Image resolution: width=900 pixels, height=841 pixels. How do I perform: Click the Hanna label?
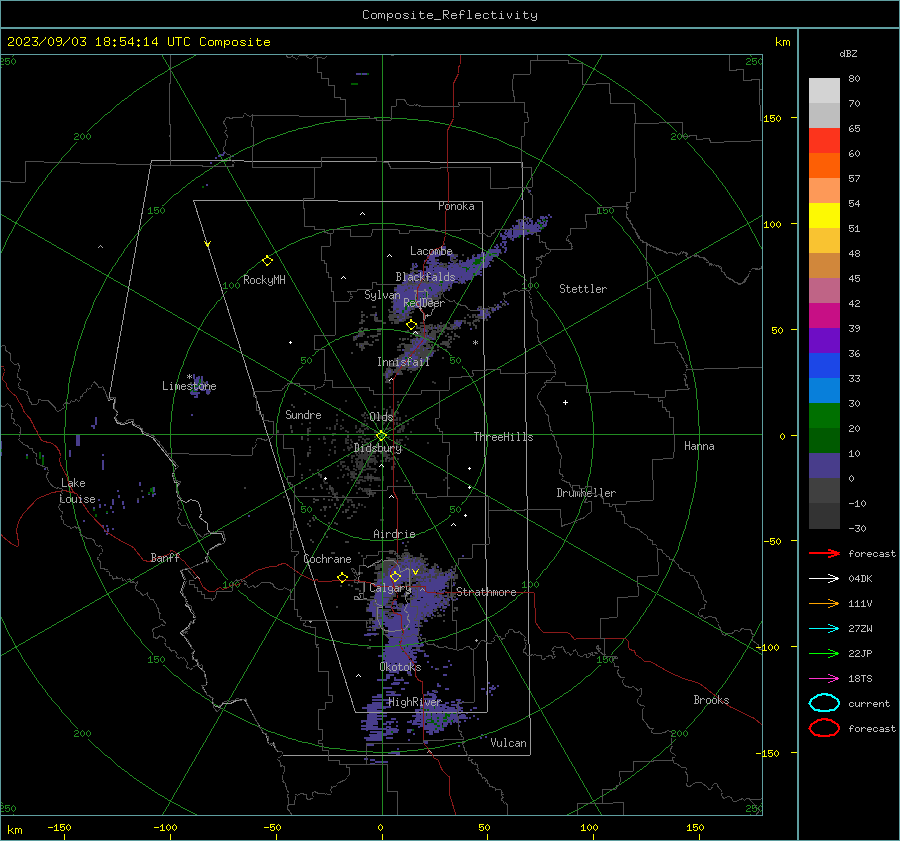[699, 446]
